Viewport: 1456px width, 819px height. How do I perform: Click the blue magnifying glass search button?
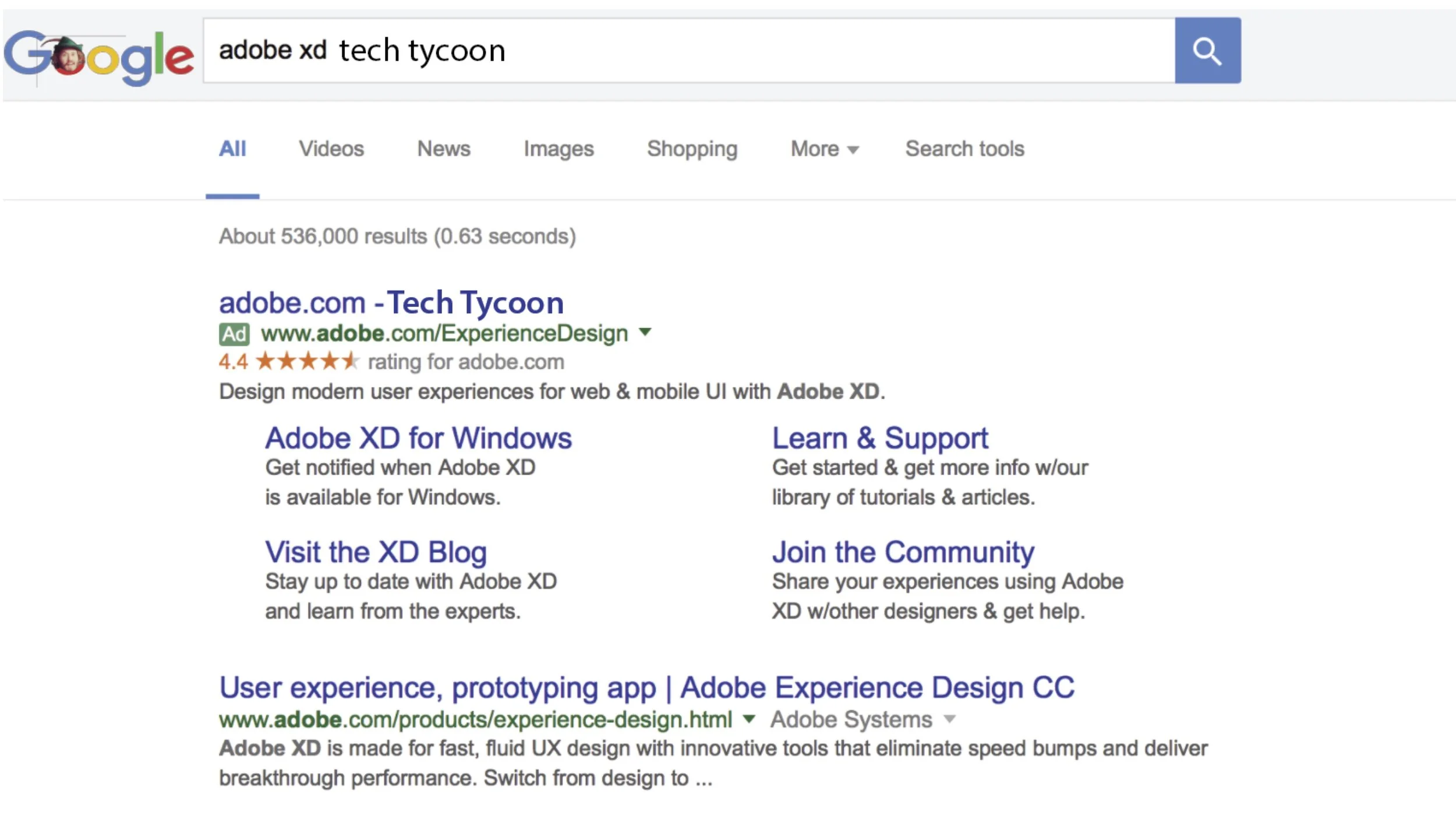[1207, 51]
